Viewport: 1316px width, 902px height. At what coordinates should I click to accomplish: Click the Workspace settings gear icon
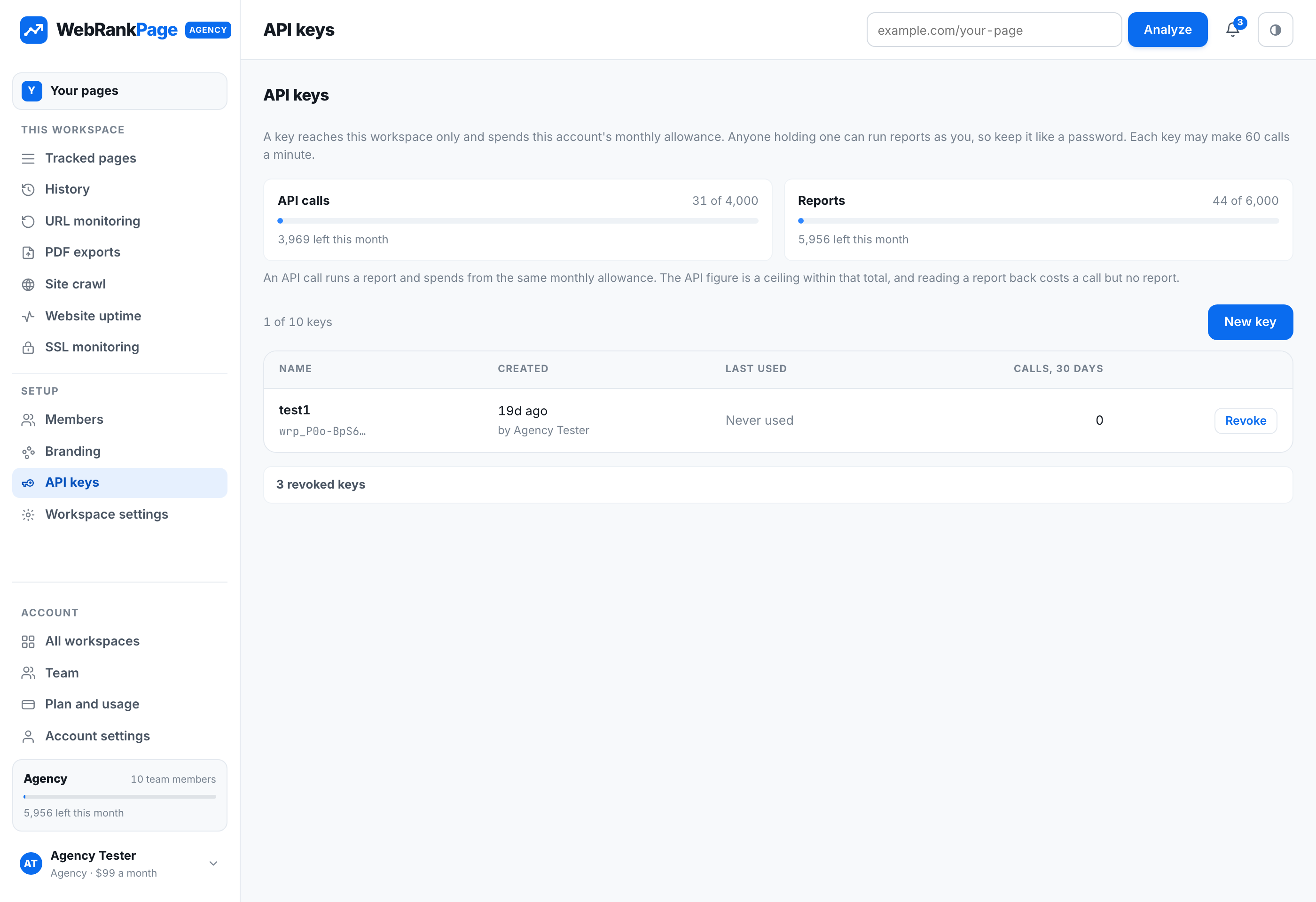coord(28,514)
